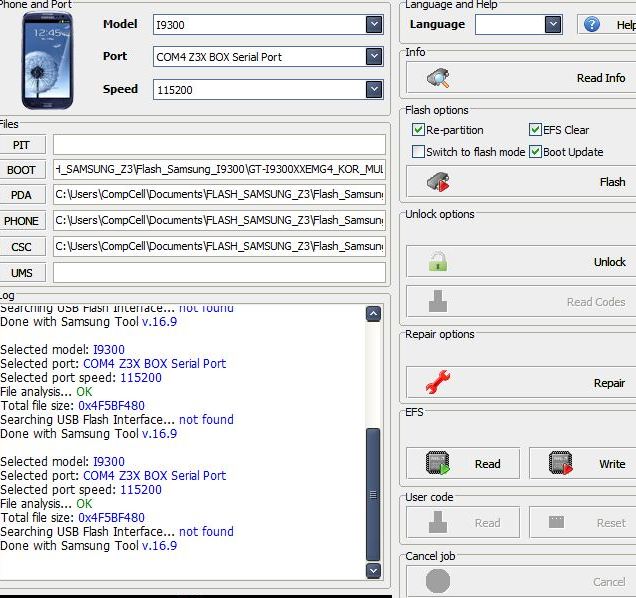
Task: Enable the Re-partition checkbox
Action: pos(418,130)
